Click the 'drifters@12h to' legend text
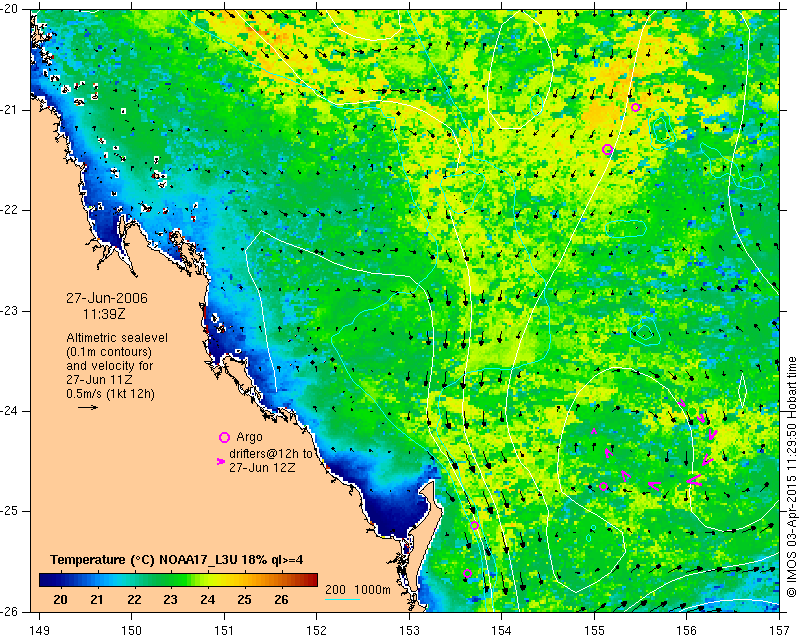 (270, 454)
